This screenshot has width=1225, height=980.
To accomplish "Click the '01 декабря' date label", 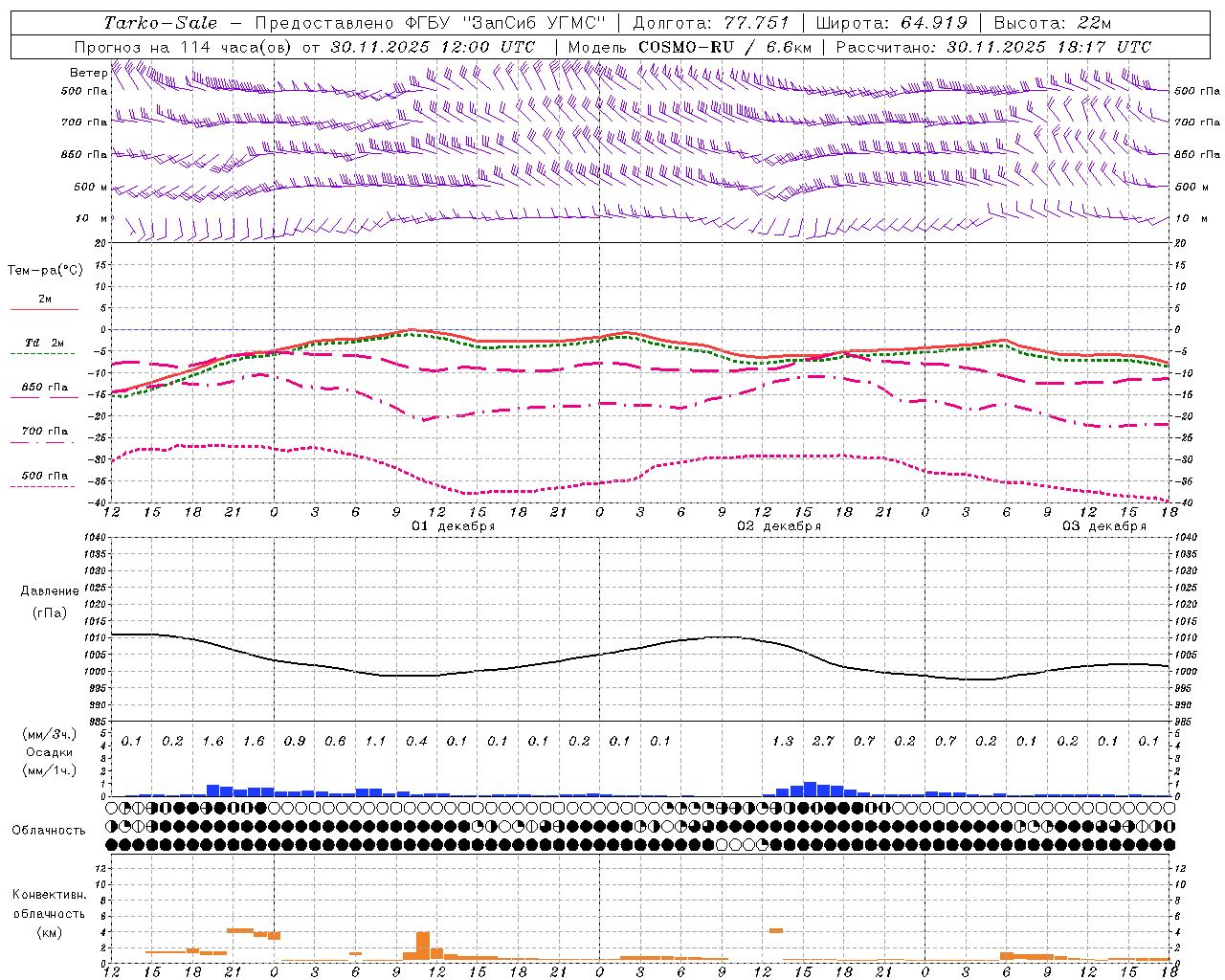I will point(454,526).
